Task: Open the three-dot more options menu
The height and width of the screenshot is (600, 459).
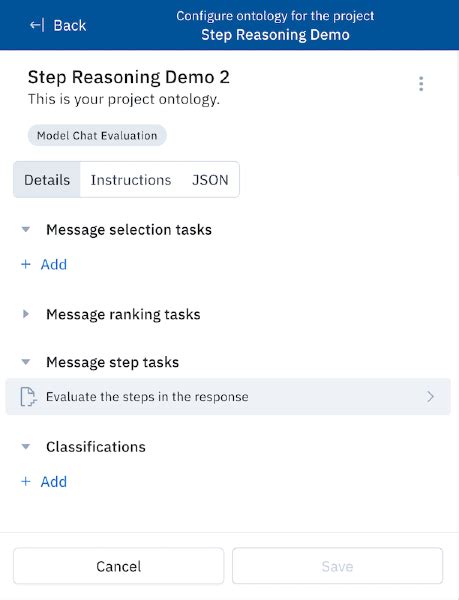Action: [421, 84]
